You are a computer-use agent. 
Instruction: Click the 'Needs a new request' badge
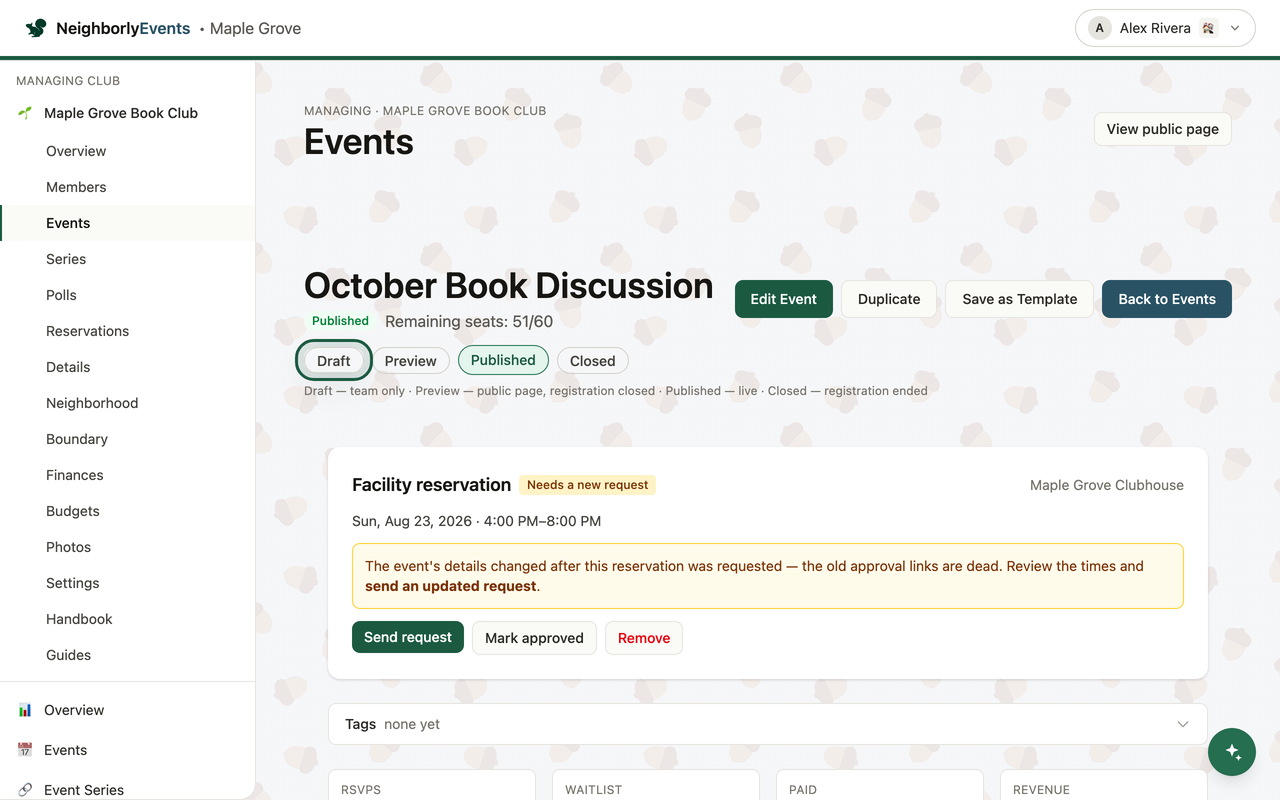(588, 485)
